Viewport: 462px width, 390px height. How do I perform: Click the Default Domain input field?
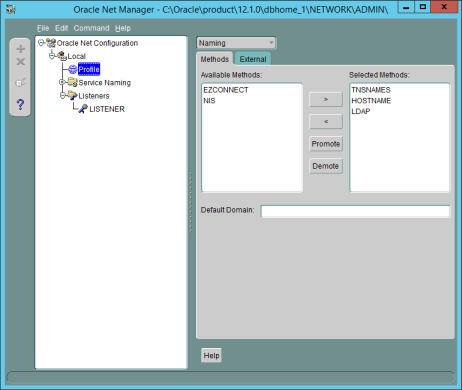pyautogui.click(x=355, y=211)
